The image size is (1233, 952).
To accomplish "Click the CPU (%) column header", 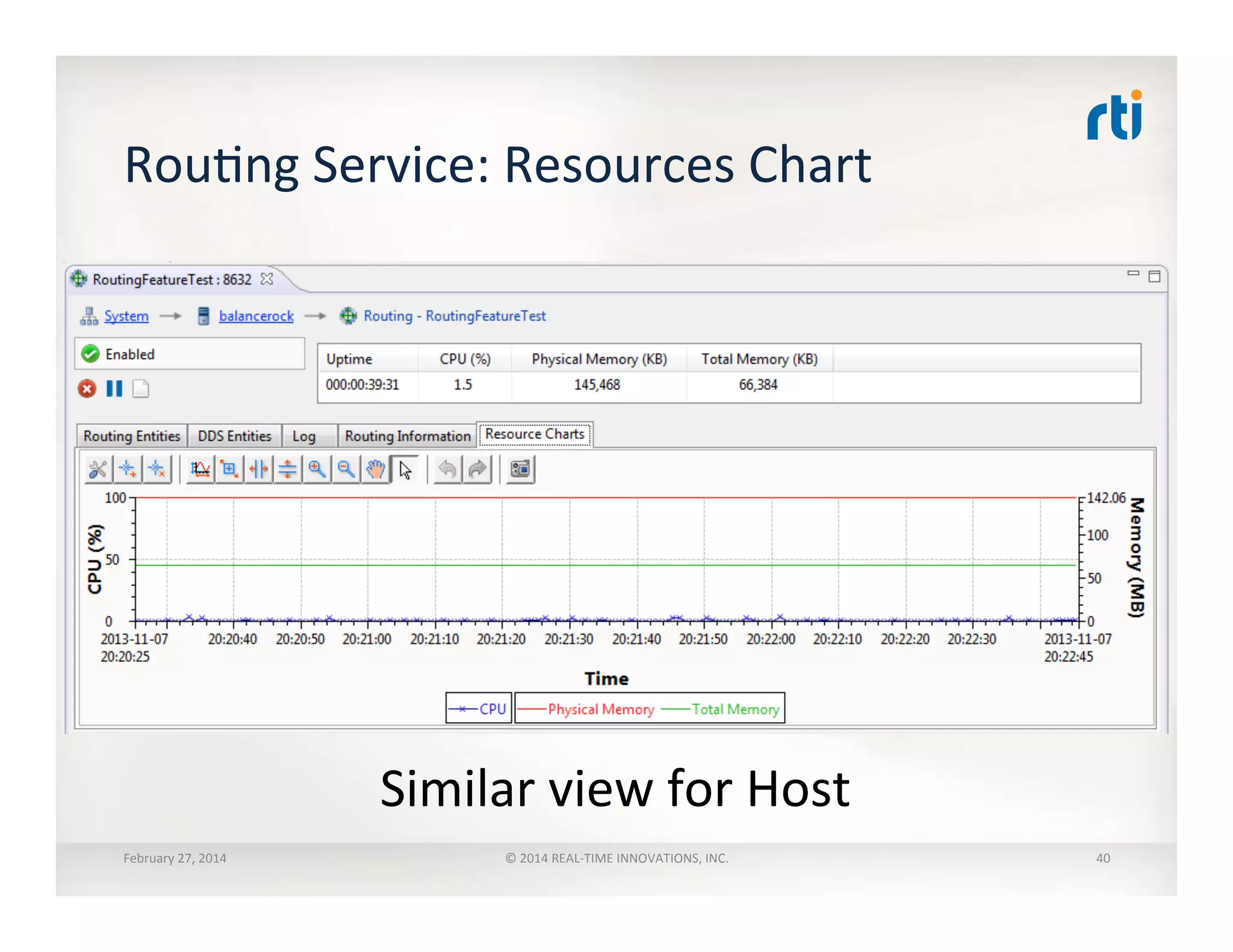I will pos(465,359).
